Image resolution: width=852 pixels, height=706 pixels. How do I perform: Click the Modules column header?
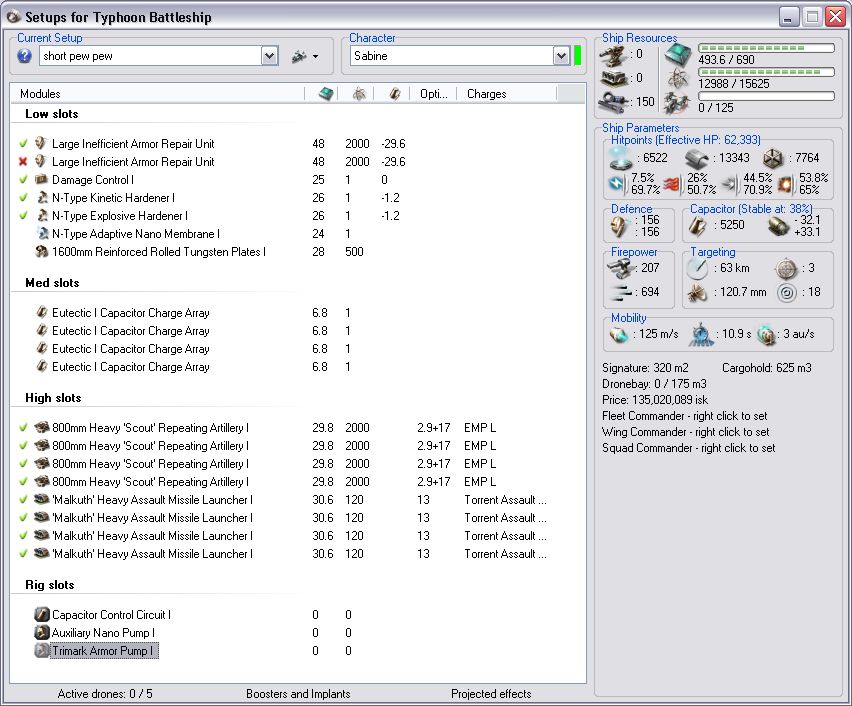[x=158, y=93]
